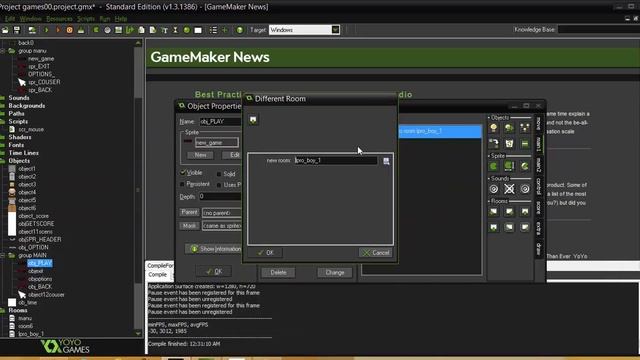The image size is (640, 360).
Task: Create a new path from the toolbar
Action: [130, 30]
